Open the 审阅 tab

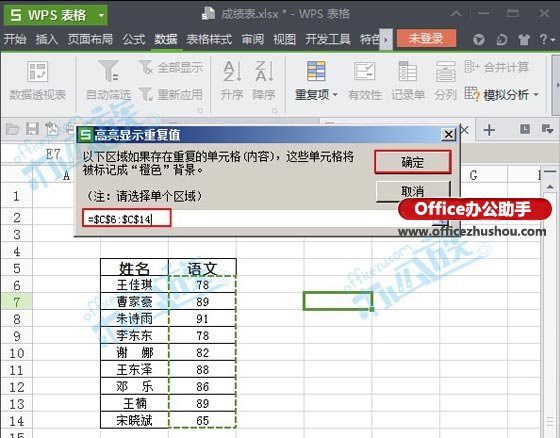253,39
